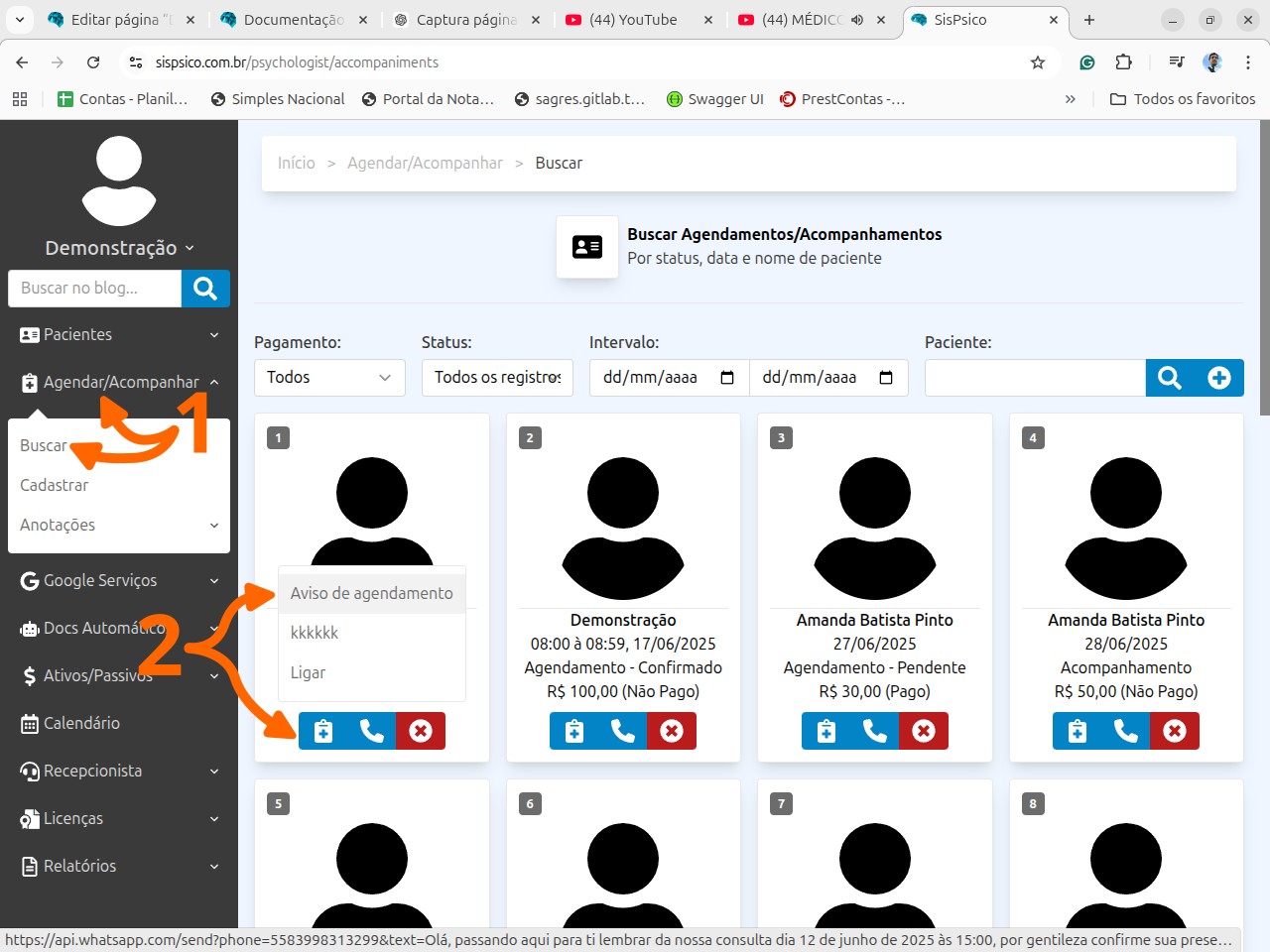
Task: Click clipboard icon on card 4
Action: coord(1078,731)
